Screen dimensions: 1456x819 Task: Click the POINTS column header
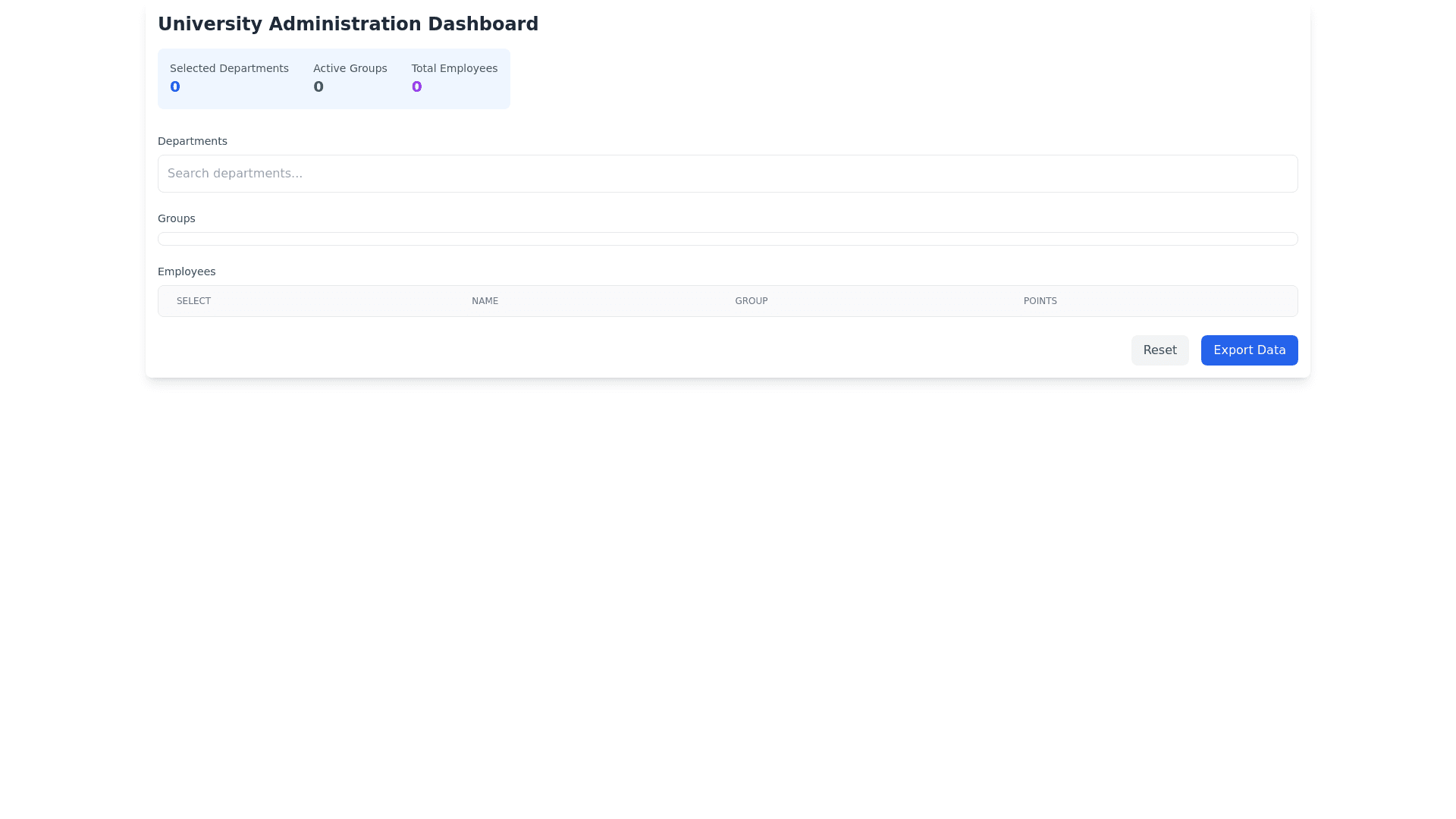click(1040, 301)
